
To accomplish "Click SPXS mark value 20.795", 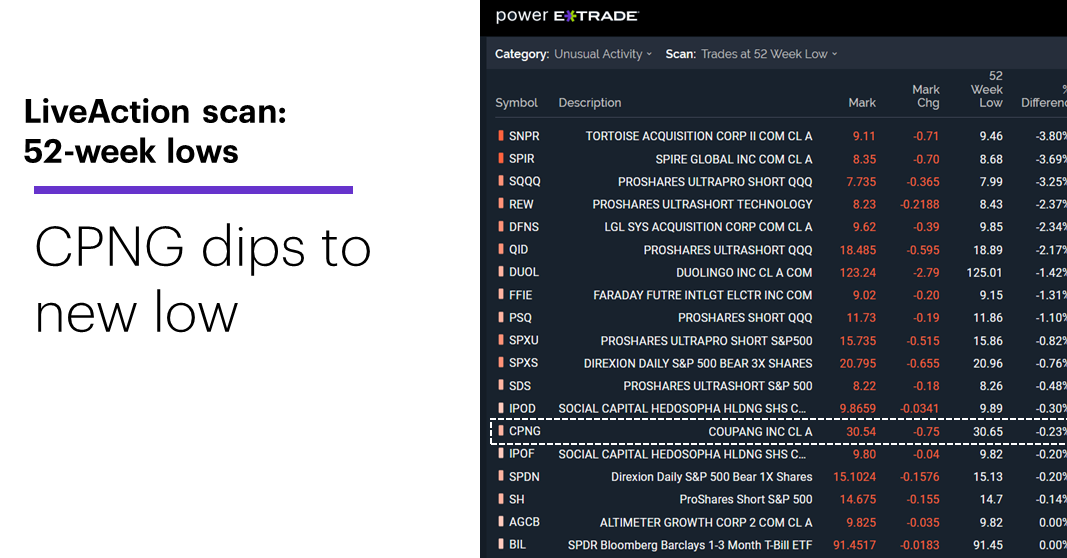I will coord(857,363).
